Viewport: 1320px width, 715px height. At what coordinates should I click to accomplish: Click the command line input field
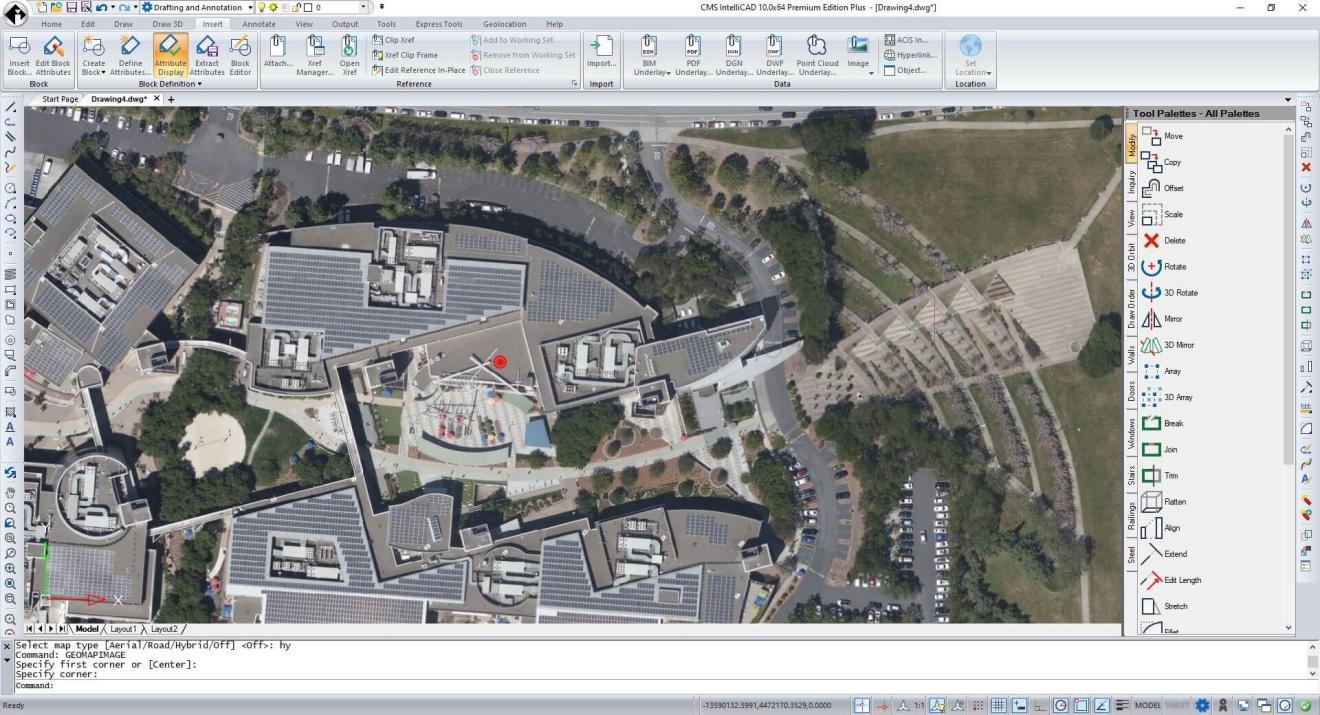click(x=660, y=686)
